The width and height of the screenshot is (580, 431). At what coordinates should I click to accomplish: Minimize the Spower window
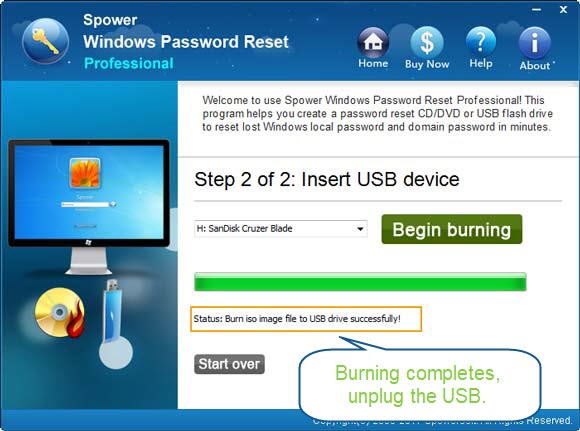[536, 10]
